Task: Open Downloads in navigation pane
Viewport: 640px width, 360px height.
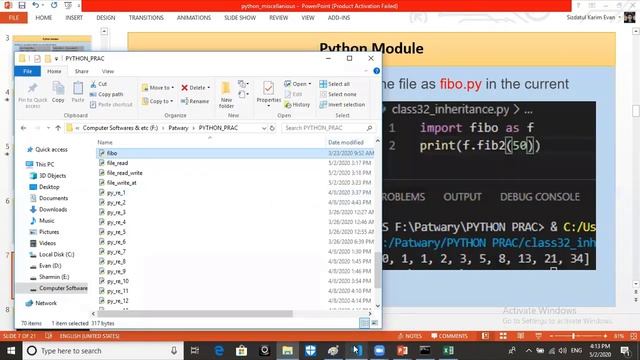Action: [x=53, y=209]
